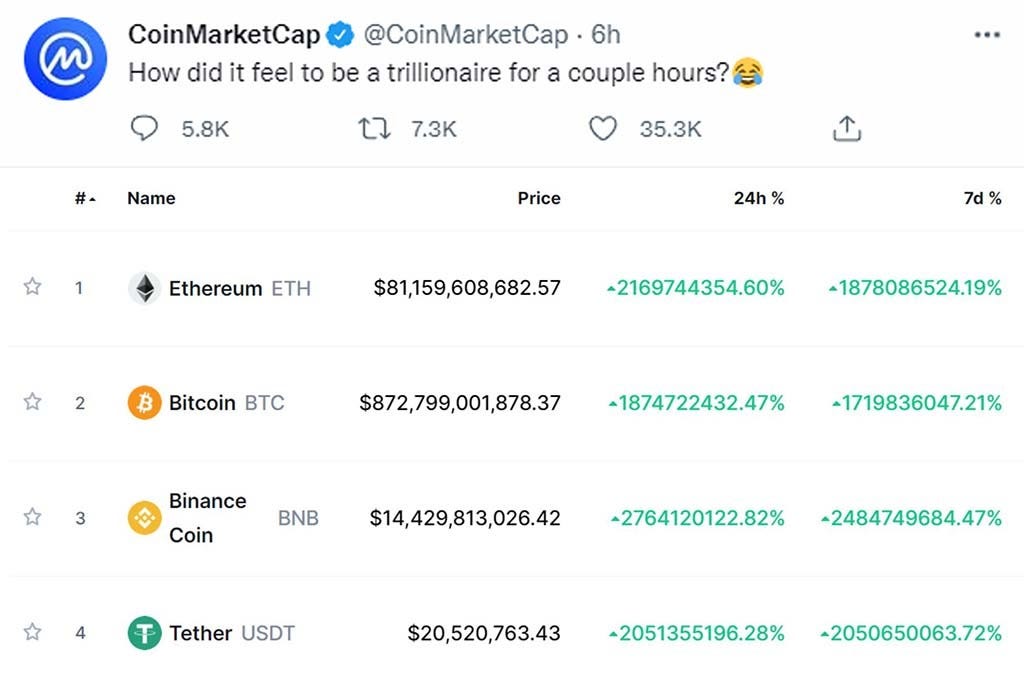This screenshot has height=680, width=1024.
Task: Open the Bitcoin BTC name link
Action: [x=226, y=402]
